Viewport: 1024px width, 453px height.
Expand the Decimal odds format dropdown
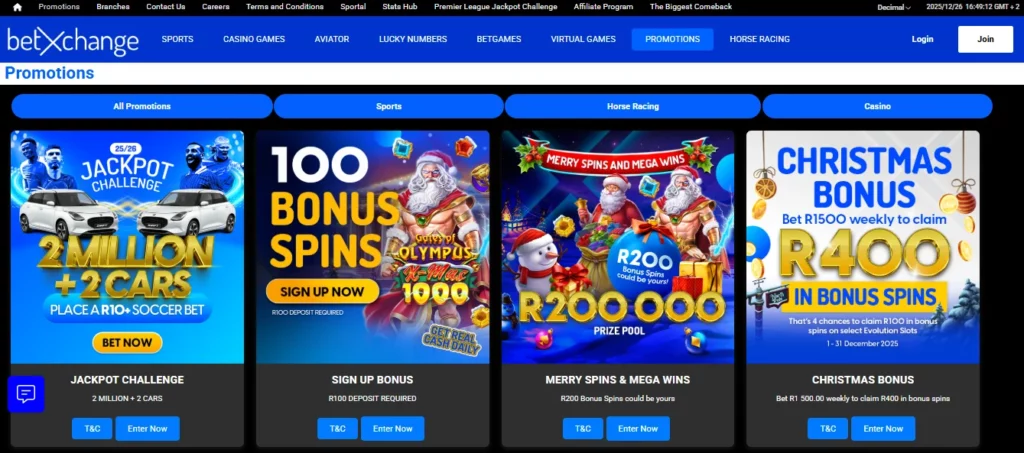tap(893, 7)
